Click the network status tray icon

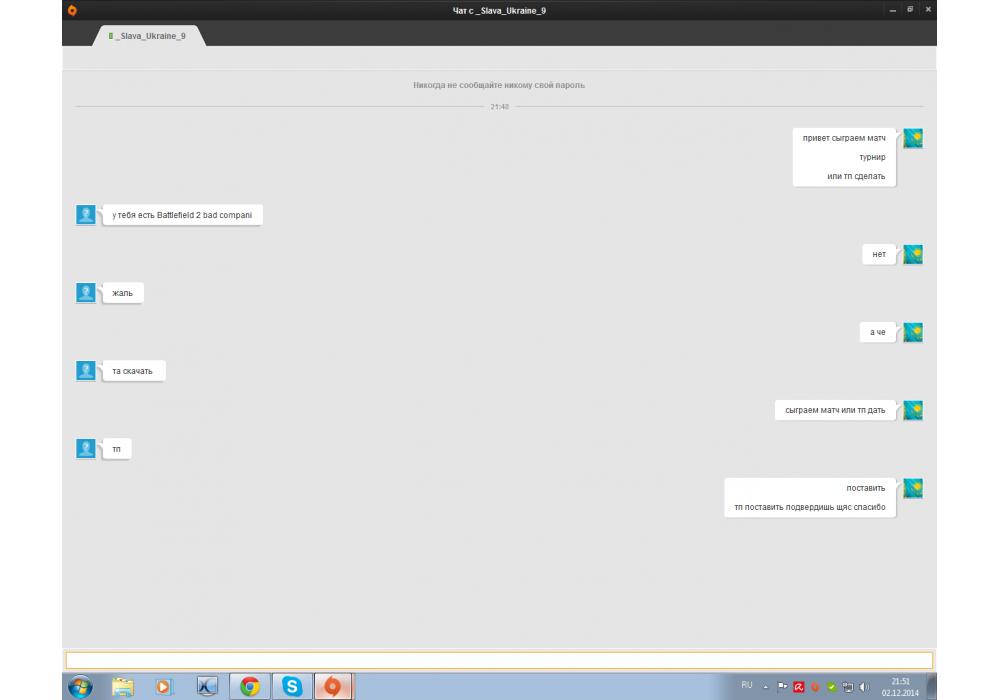point(847,687)
